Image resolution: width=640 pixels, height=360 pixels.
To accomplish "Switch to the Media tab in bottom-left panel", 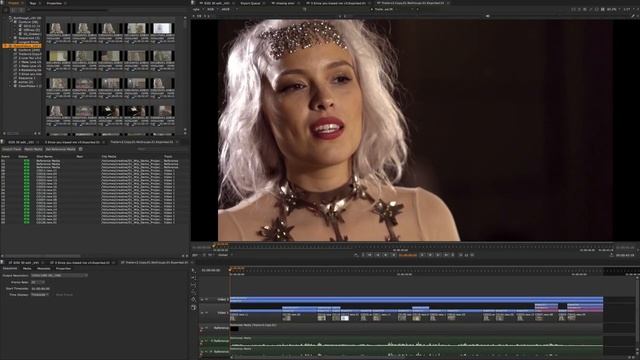I will point(27,269).
